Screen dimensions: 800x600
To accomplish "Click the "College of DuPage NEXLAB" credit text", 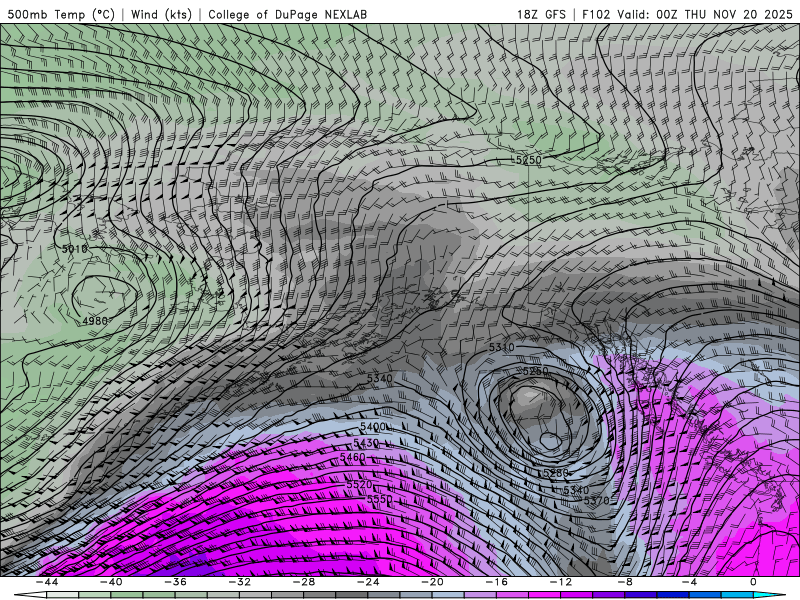I will point(287,14).
